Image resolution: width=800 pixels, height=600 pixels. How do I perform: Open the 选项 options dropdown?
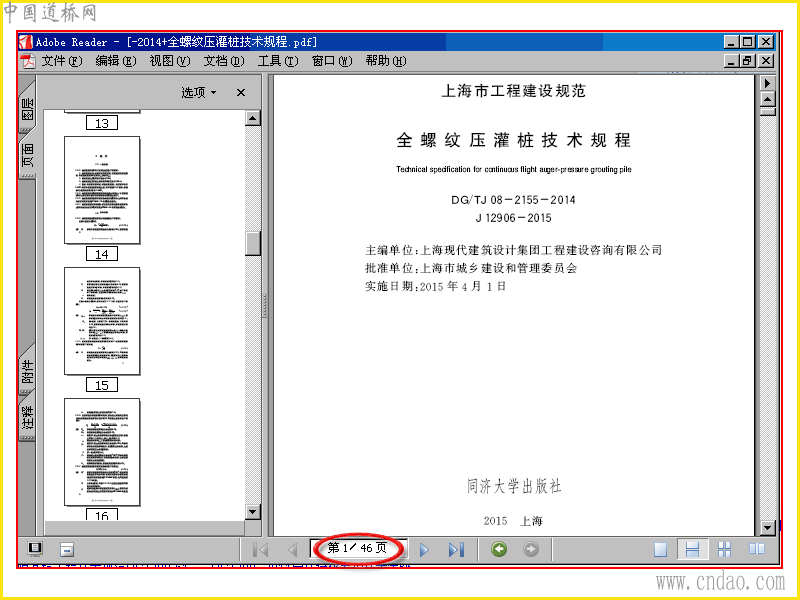click(x=199, y=92)
